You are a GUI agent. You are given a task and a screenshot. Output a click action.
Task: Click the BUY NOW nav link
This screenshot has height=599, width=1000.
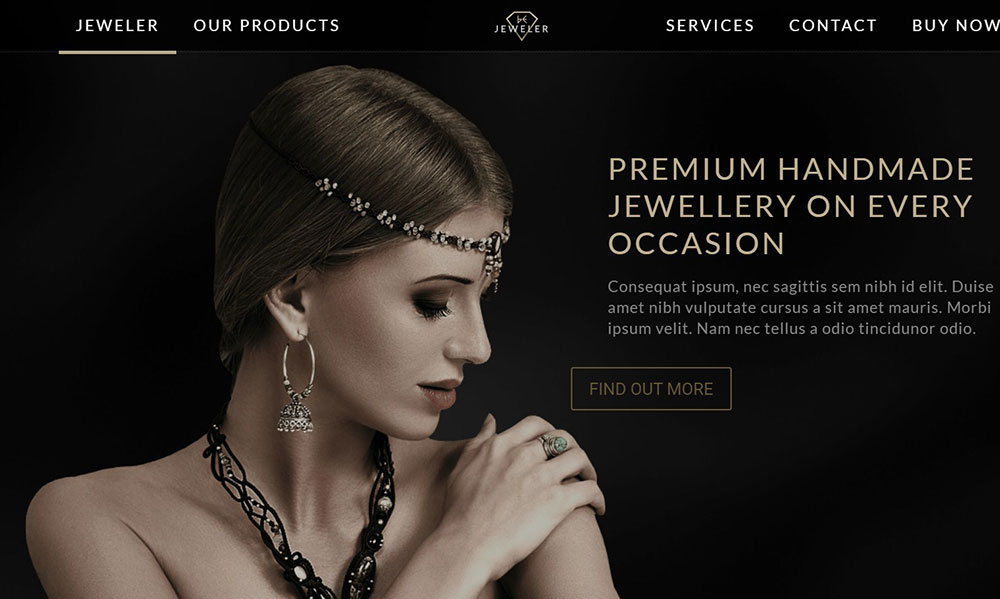coord(955,26)
